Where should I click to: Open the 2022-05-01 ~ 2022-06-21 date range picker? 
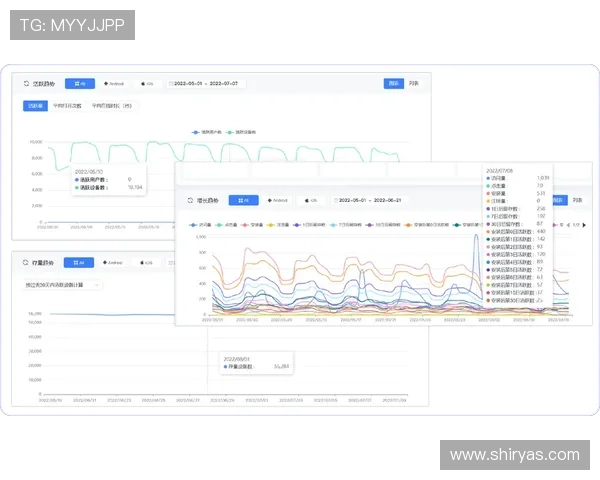pos(375,200)
